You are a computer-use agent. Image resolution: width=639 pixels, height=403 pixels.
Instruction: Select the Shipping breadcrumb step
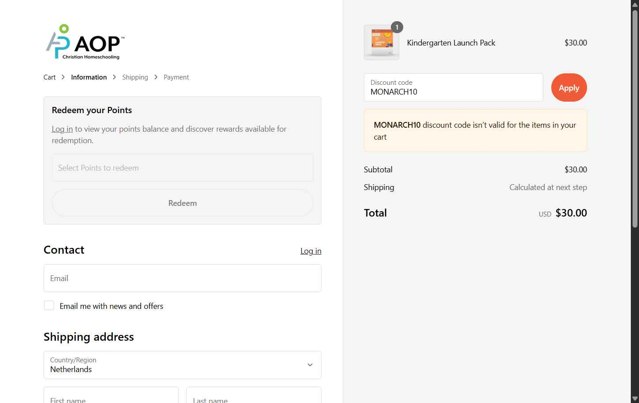[135, 77]
